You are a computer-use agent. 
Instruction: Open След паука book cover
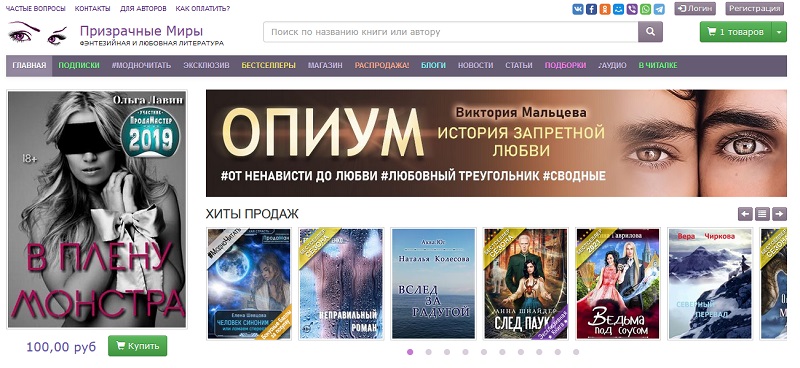tap(526, 284)
